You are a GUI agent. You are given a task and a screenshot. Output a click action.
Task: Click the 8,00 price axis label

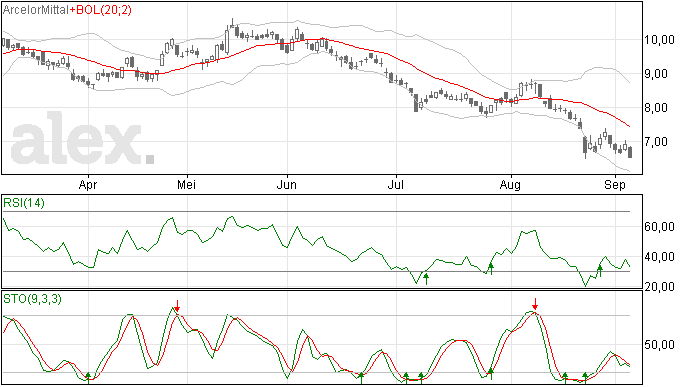(x=656, y=108)
